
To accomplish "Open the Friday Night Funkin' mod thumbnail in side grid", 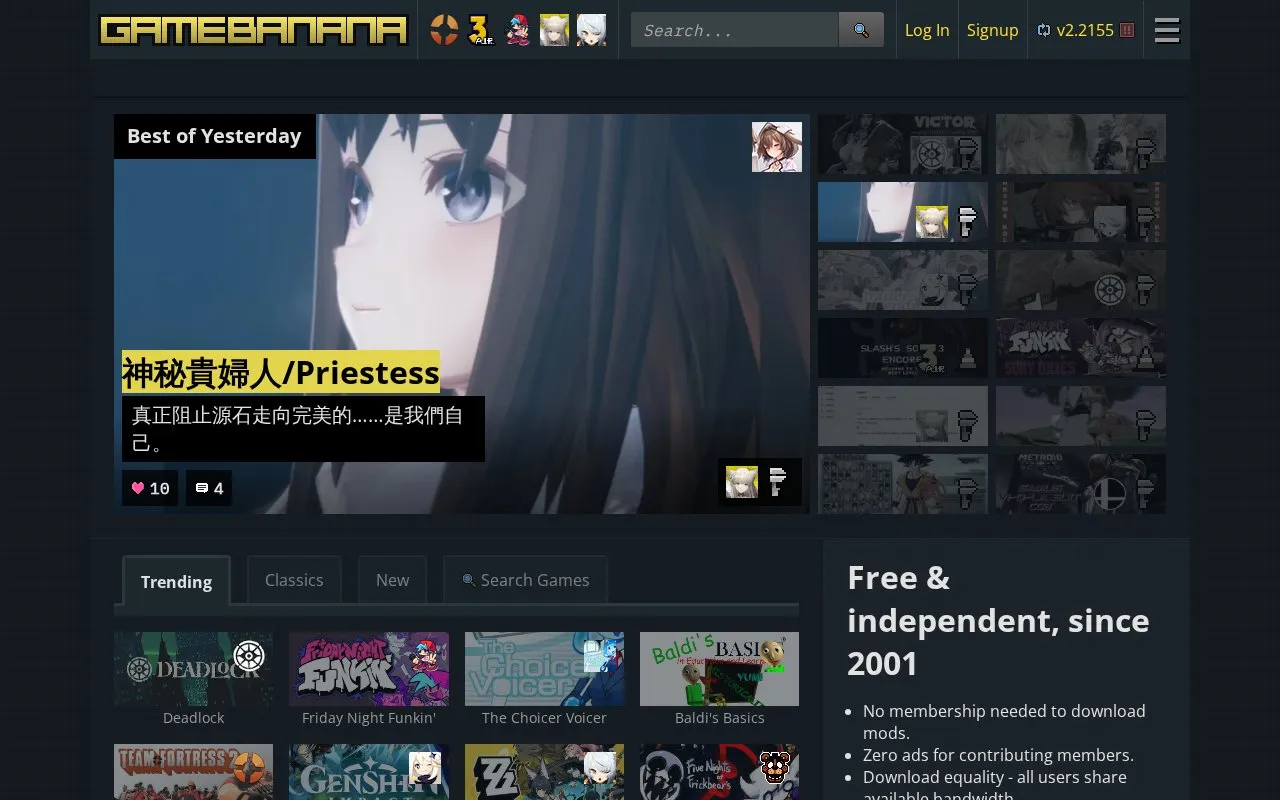I will coord(1081,348).
